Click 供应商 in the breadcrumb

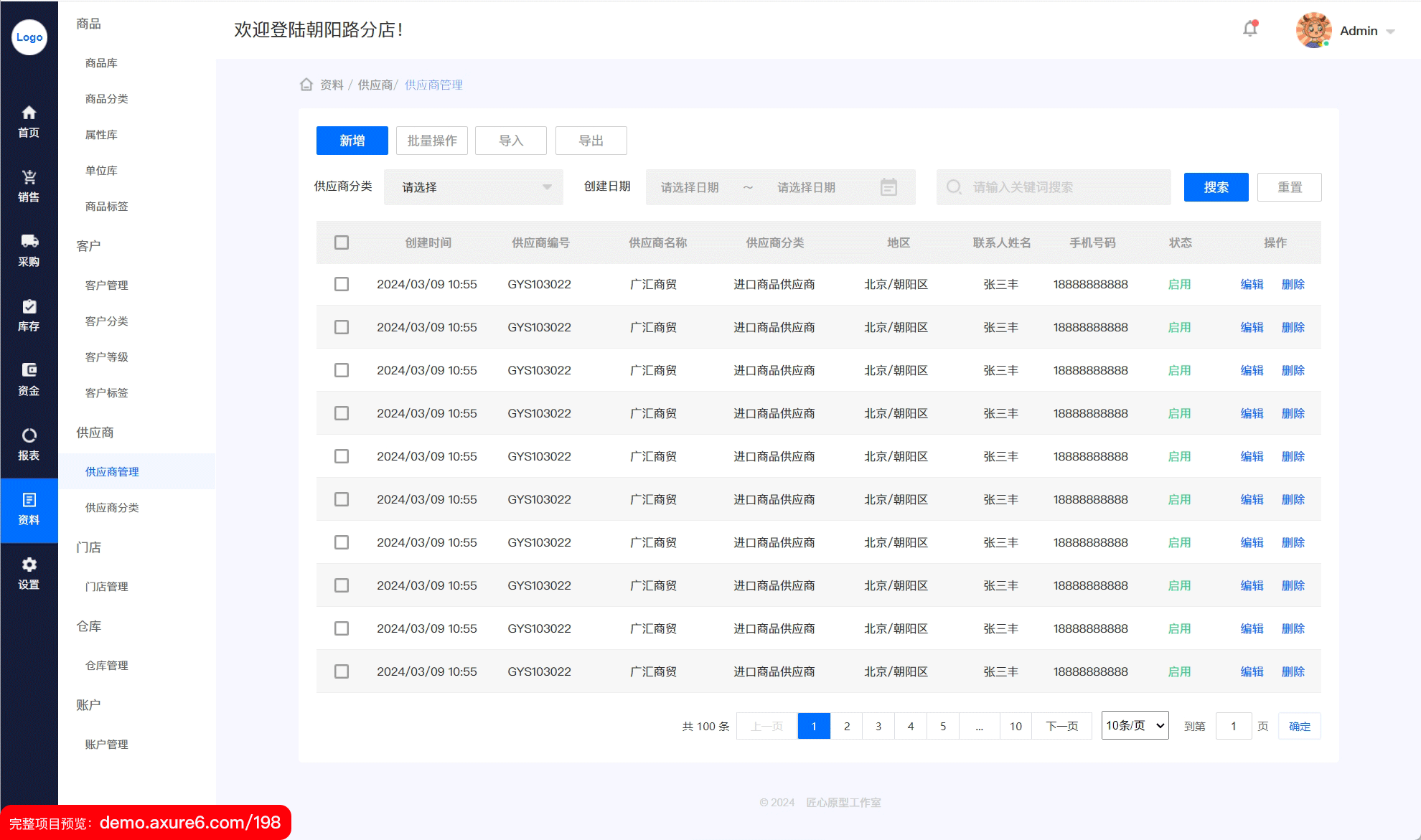coord(375,85)
